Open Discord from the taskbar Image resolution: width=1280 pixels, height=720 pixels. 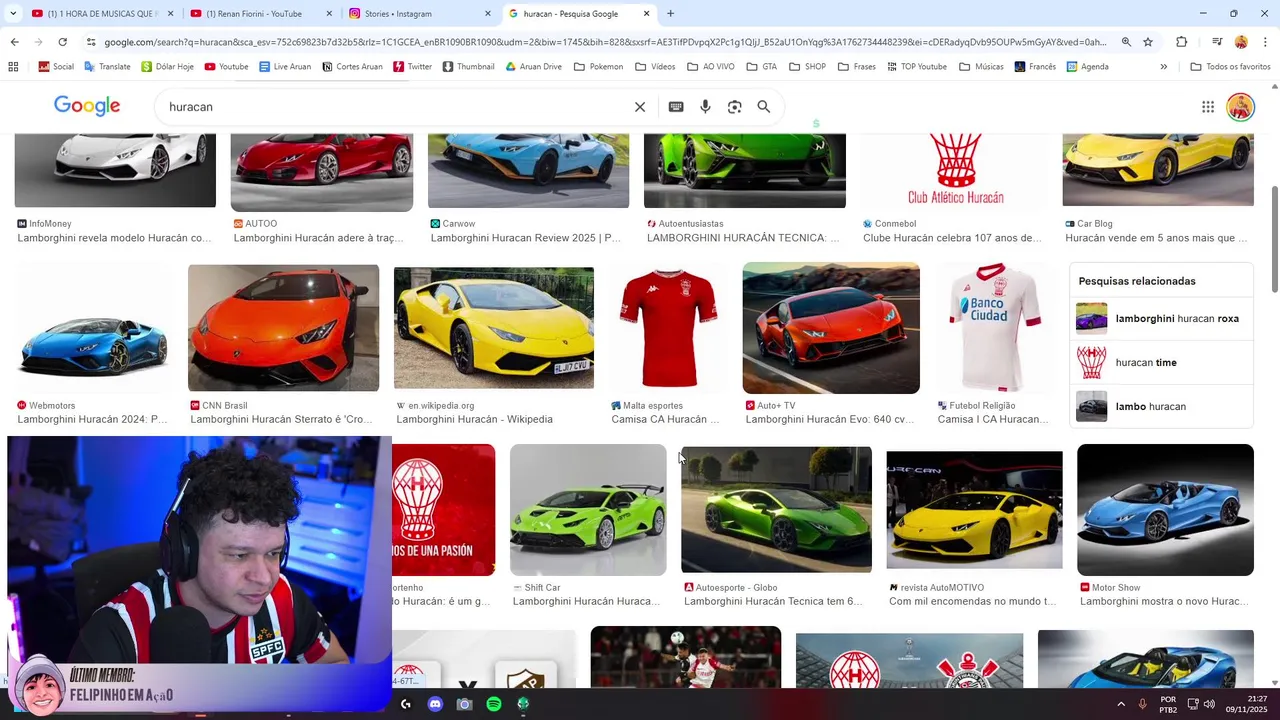pos(435,704)
